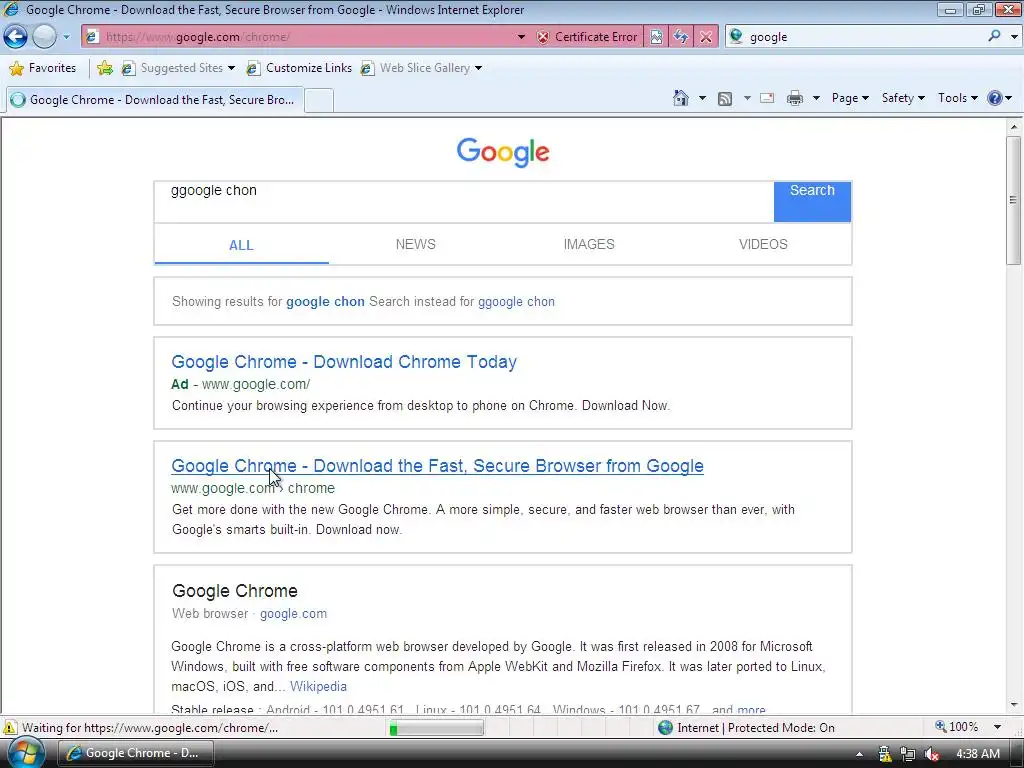Click the google.com link under Web browser
1024x768 pixels.
[293, 614]
